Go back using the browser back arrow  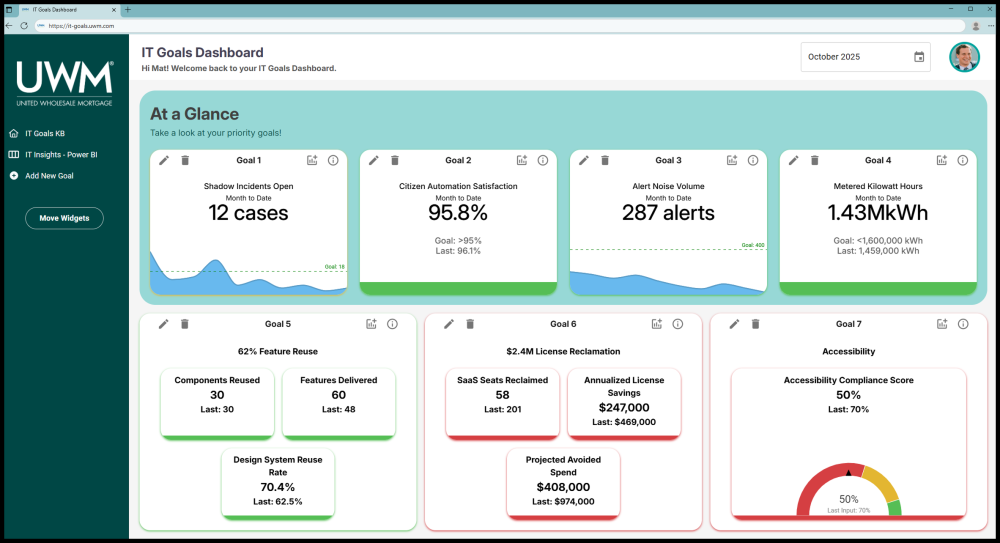9,26
